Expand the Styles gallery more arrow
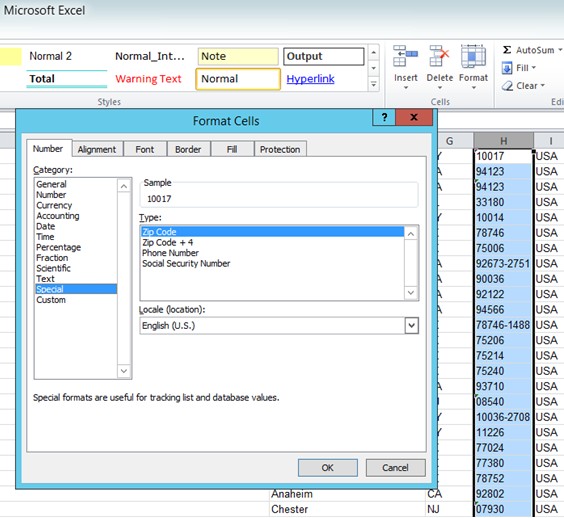The width and height of the screenshot is (564, 518). 374,85
